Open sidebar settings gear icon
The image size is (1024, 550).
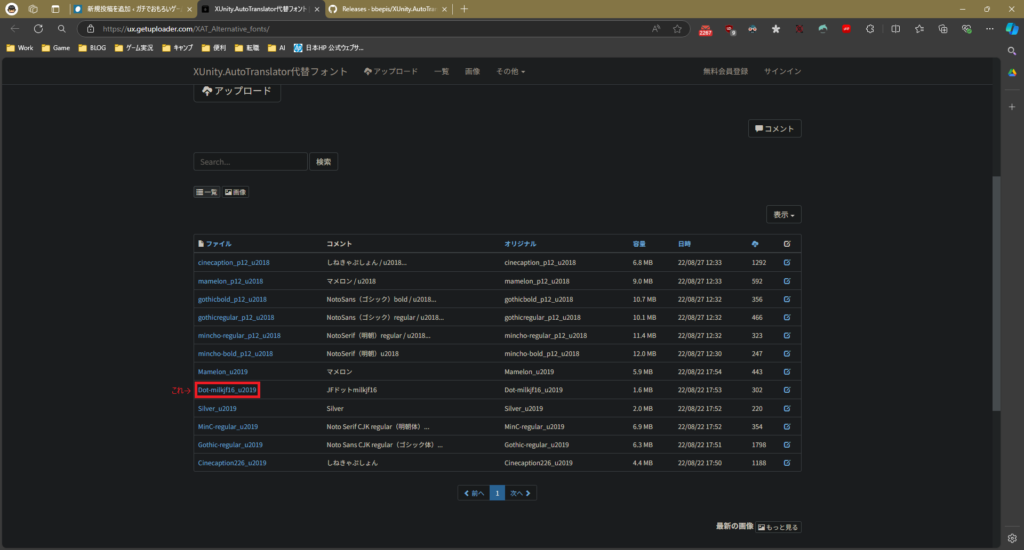pos(1012,538)
